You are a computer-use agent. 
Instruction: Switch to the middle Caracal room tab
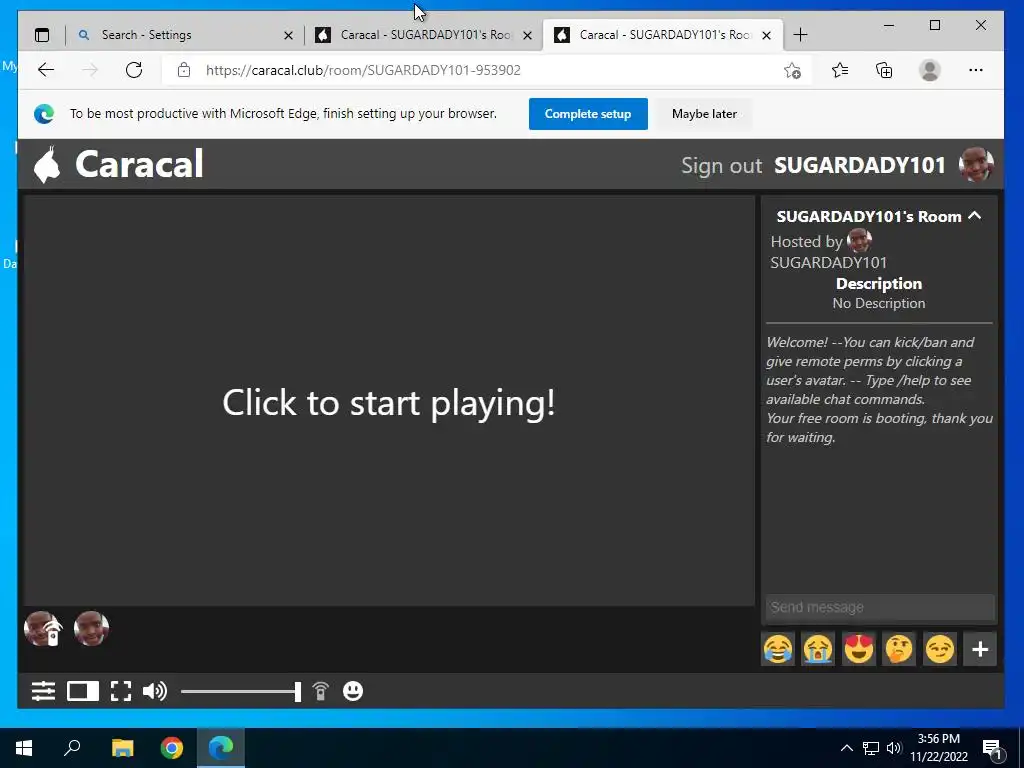pyautogui.click(x=424, y=35)
